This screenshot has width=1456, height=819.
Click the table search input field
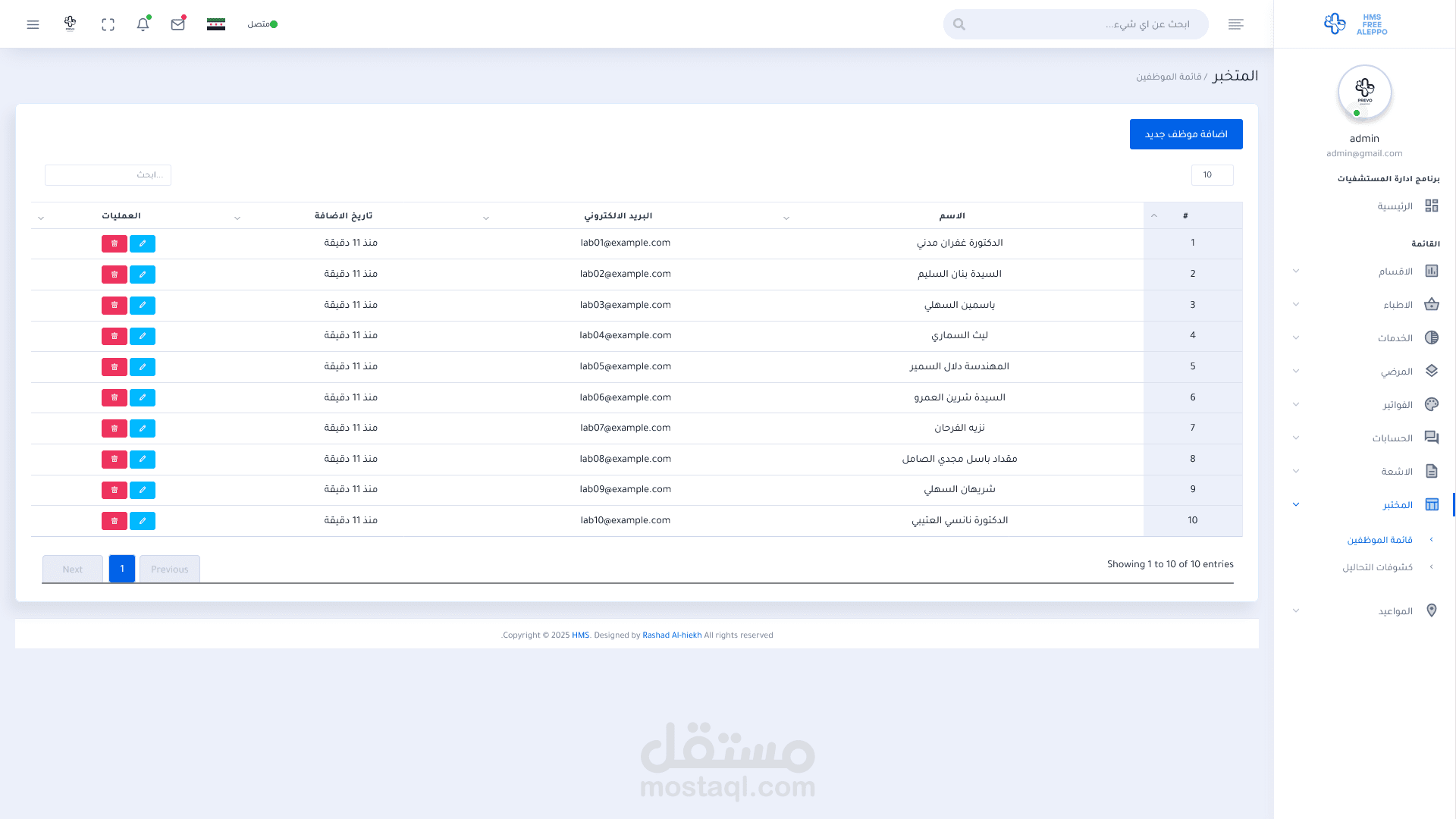coord(108,175)
